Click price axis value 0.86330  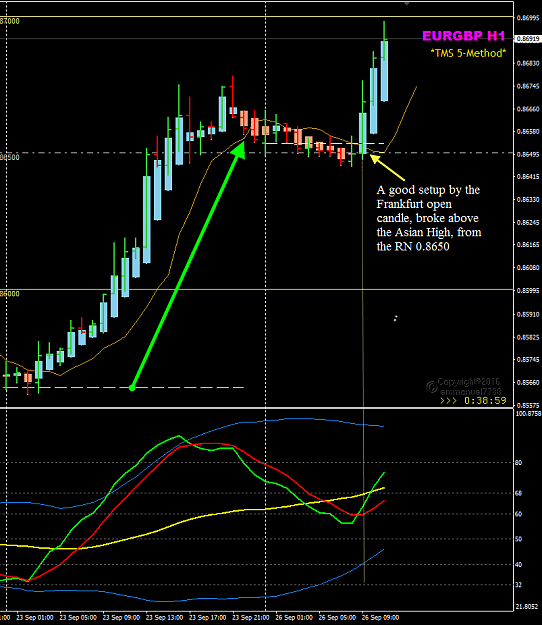[x=528, y=199]
